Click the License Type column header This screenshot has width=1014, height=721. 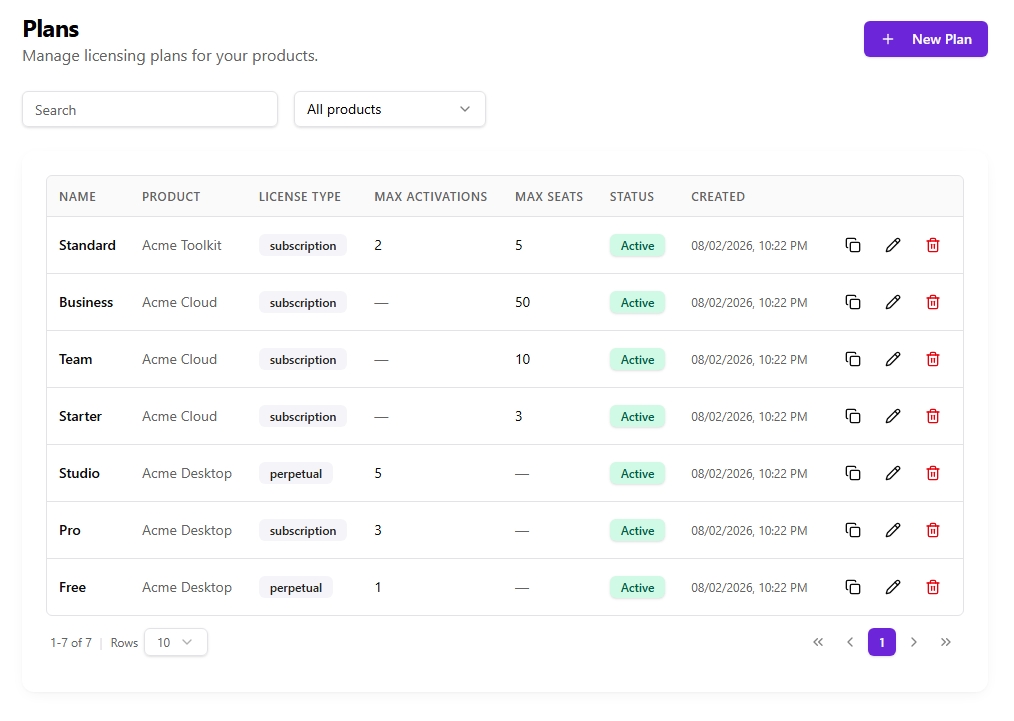(300, 197)
